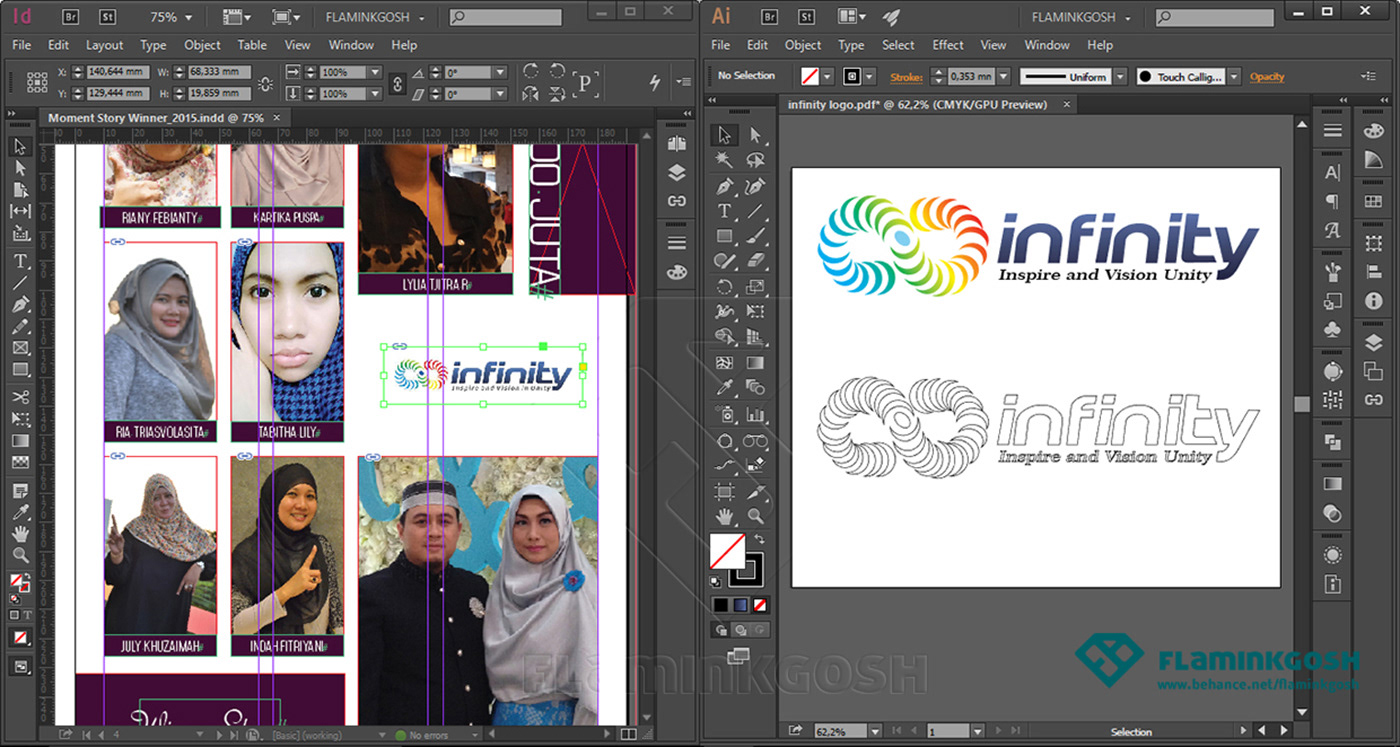
Task: Apply gradient swatch in Illustrator toolbar
Action: click(739, 605)
